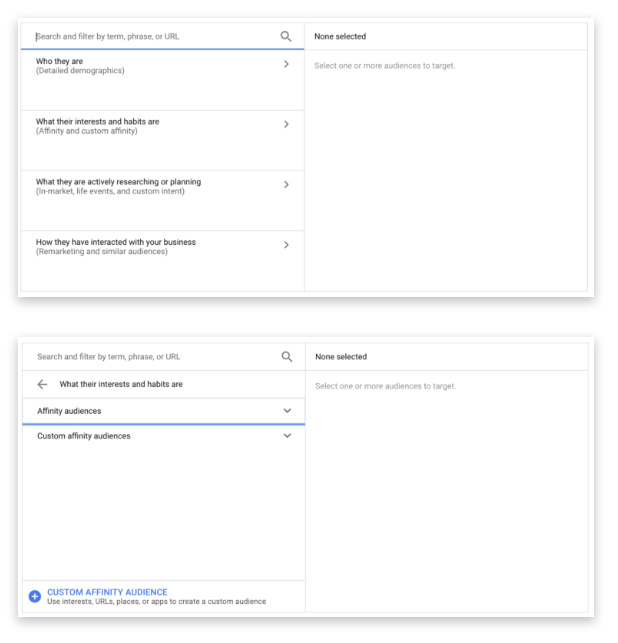618x643 pixels.
Task: Focus the lower search and filter field
Action: point(150,357)
